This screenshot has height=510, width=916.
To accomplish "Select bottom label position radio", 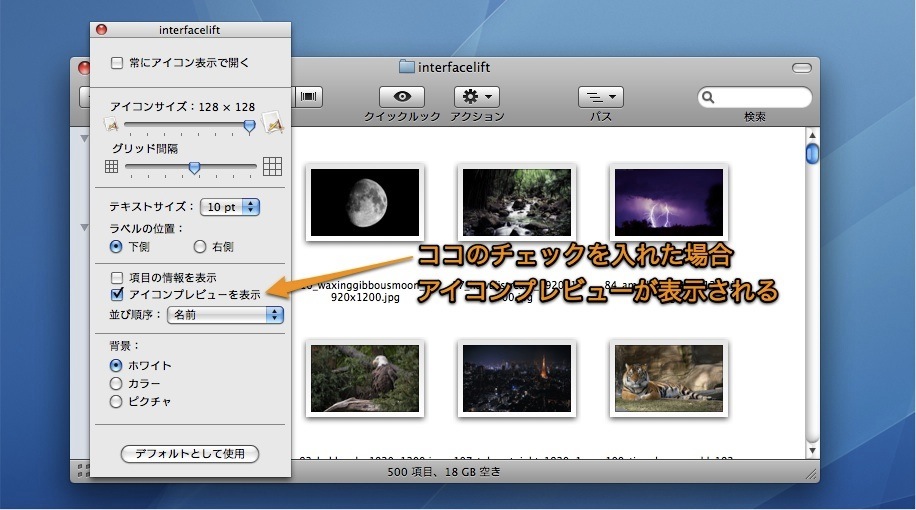I will point(116,247).
